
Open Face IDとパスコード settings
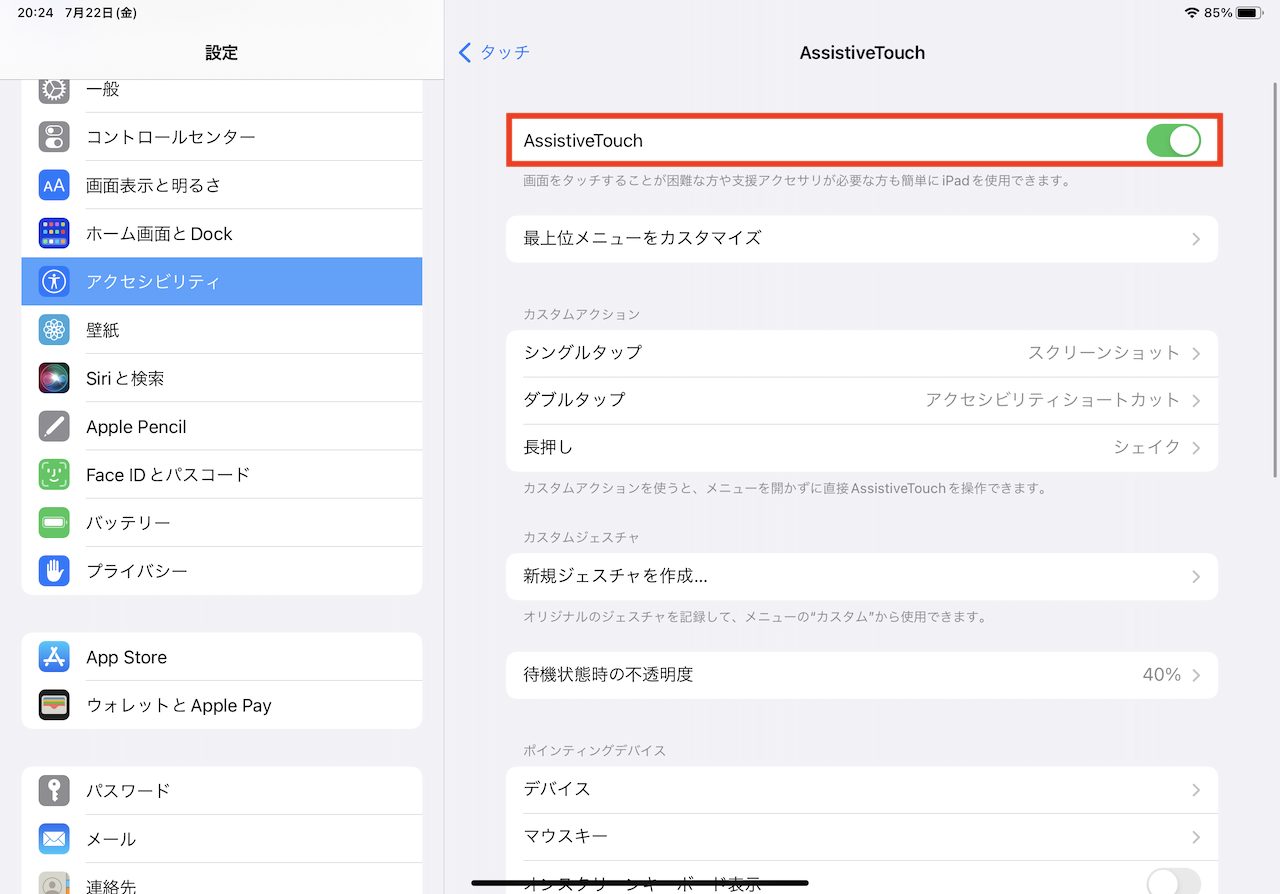222,474
